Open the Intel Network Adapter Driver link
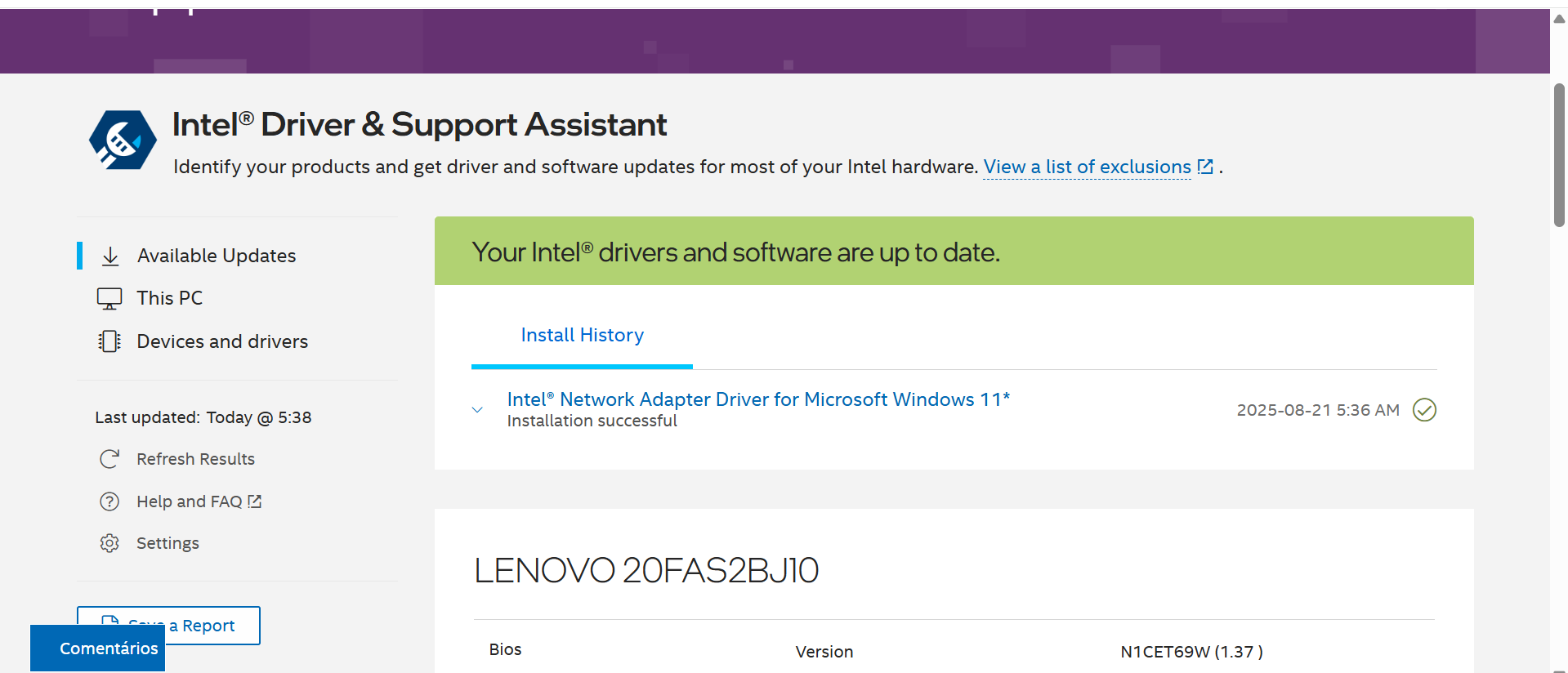 coord(758,399)
